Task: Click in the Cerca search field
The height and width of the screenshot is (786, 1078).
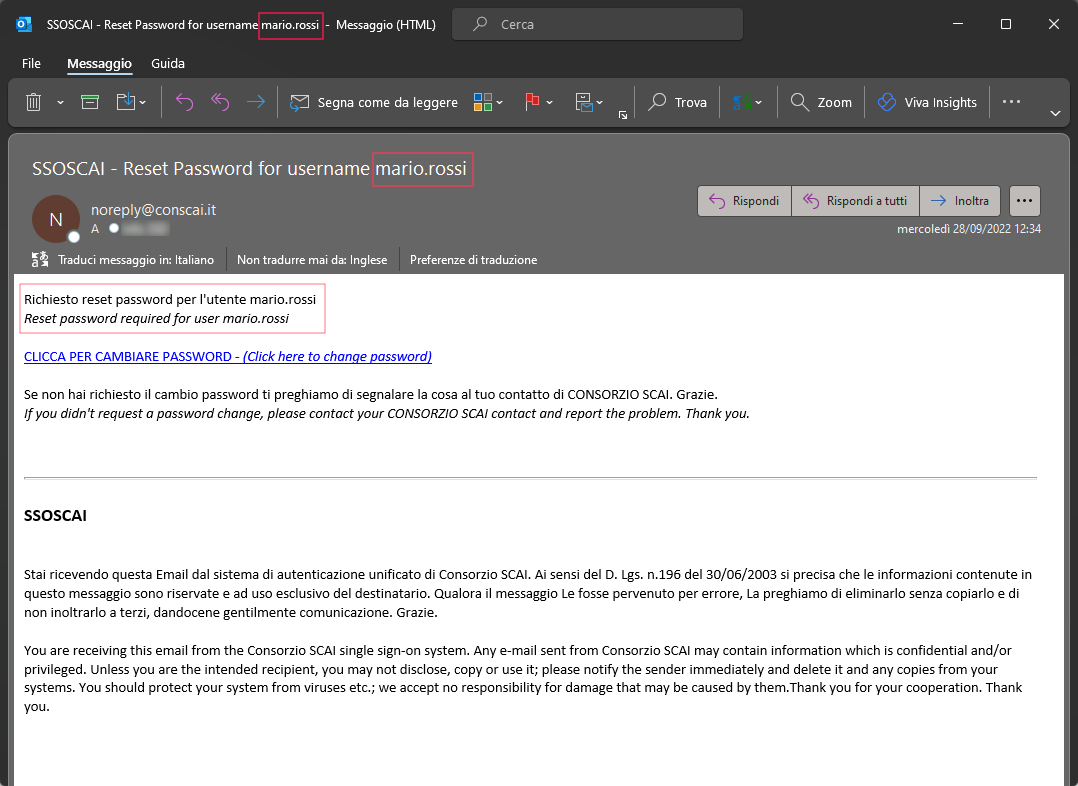Action: [x=610, y=24]
